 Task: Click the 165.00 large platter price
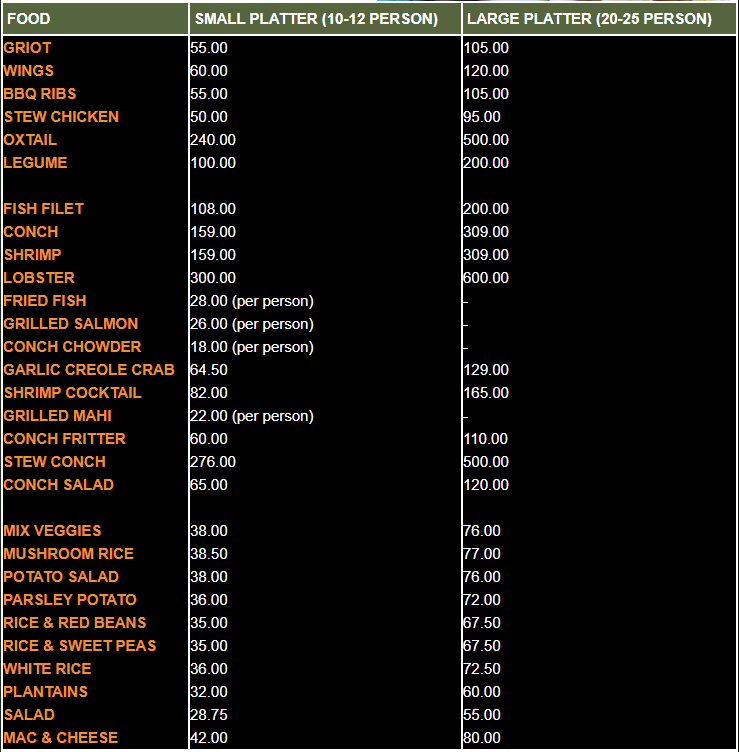tap(486, 393)
